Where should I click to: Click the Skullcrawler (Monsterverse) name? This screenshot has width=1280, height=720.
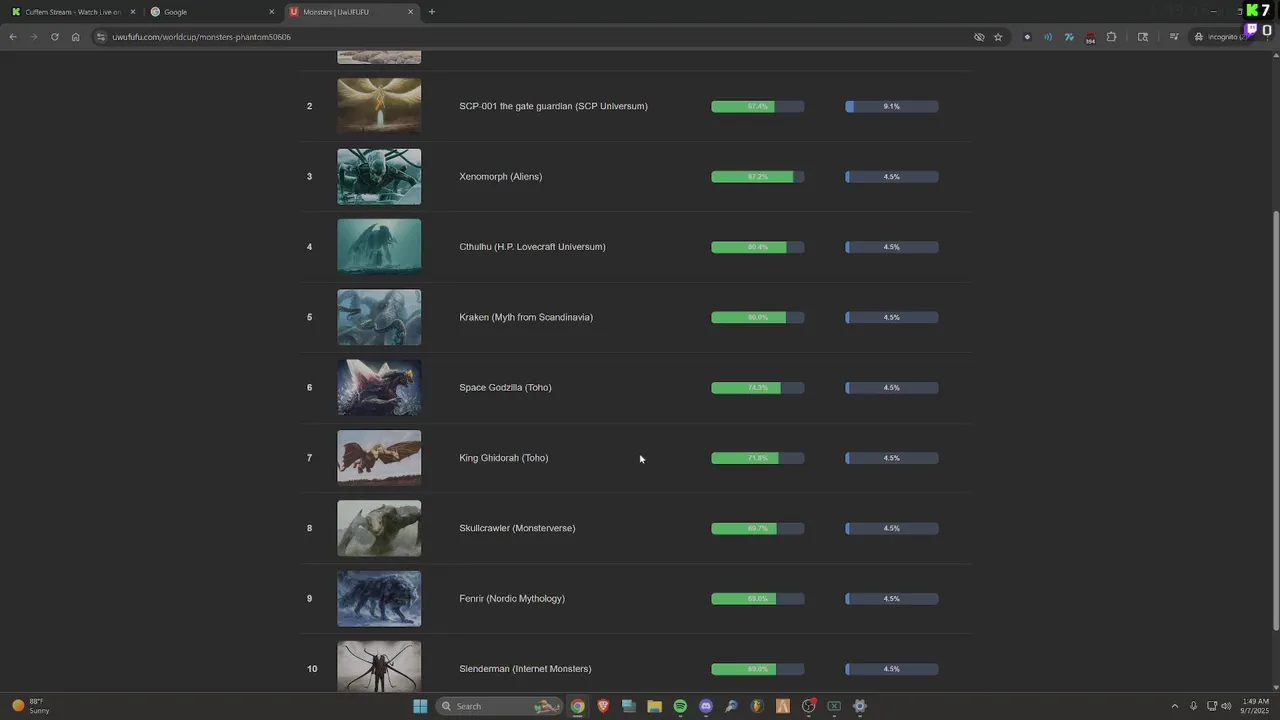517,528
